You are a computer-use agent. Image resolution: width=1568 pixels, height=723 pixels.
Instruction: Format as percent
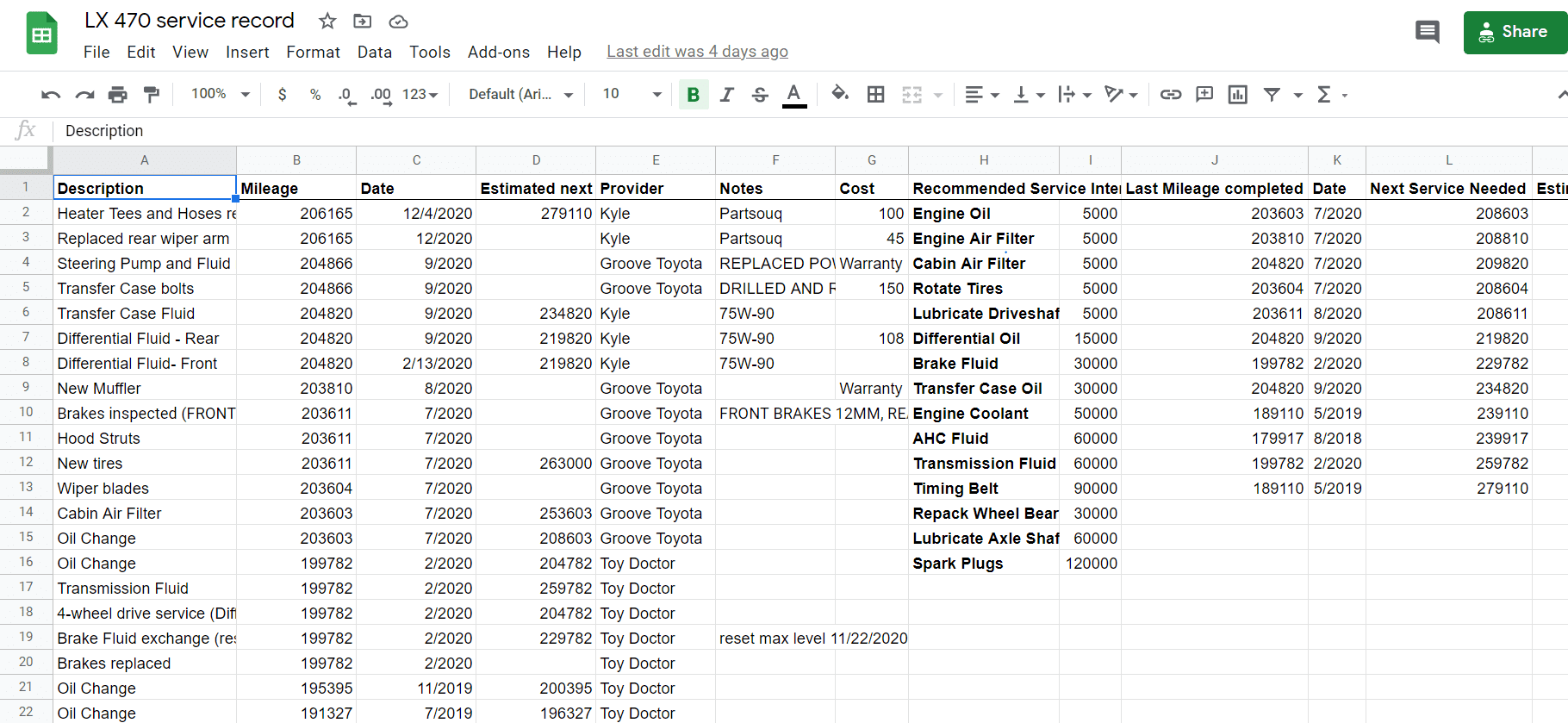click(x=315, y=95)
